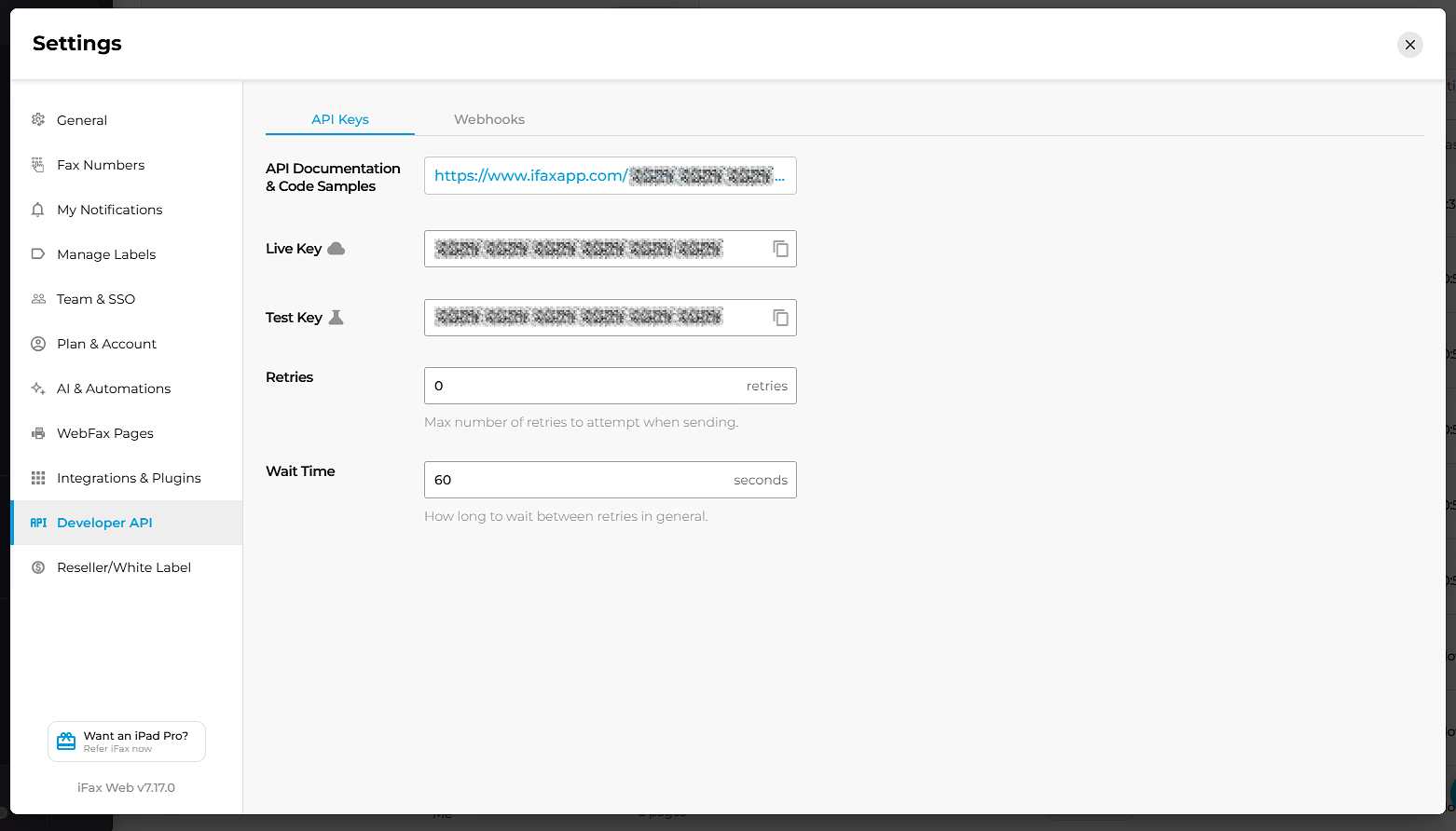Open Integrations & Plugins section

[x=126, y=478]
